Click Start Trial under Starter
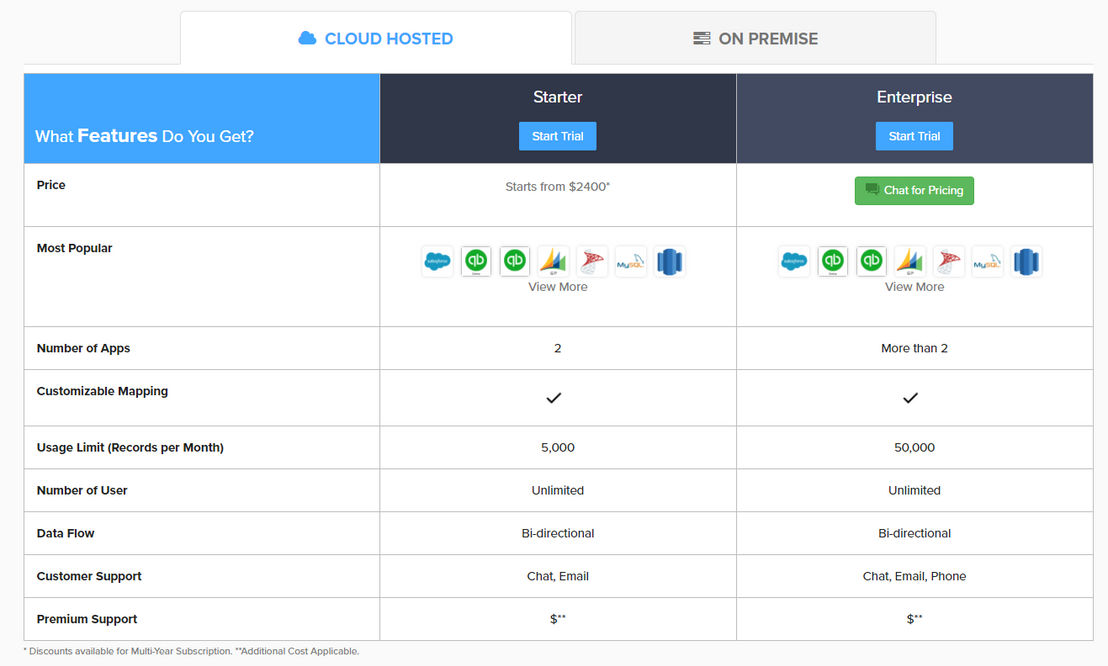Screen dimensions: 1108x666 pos(558,136)
